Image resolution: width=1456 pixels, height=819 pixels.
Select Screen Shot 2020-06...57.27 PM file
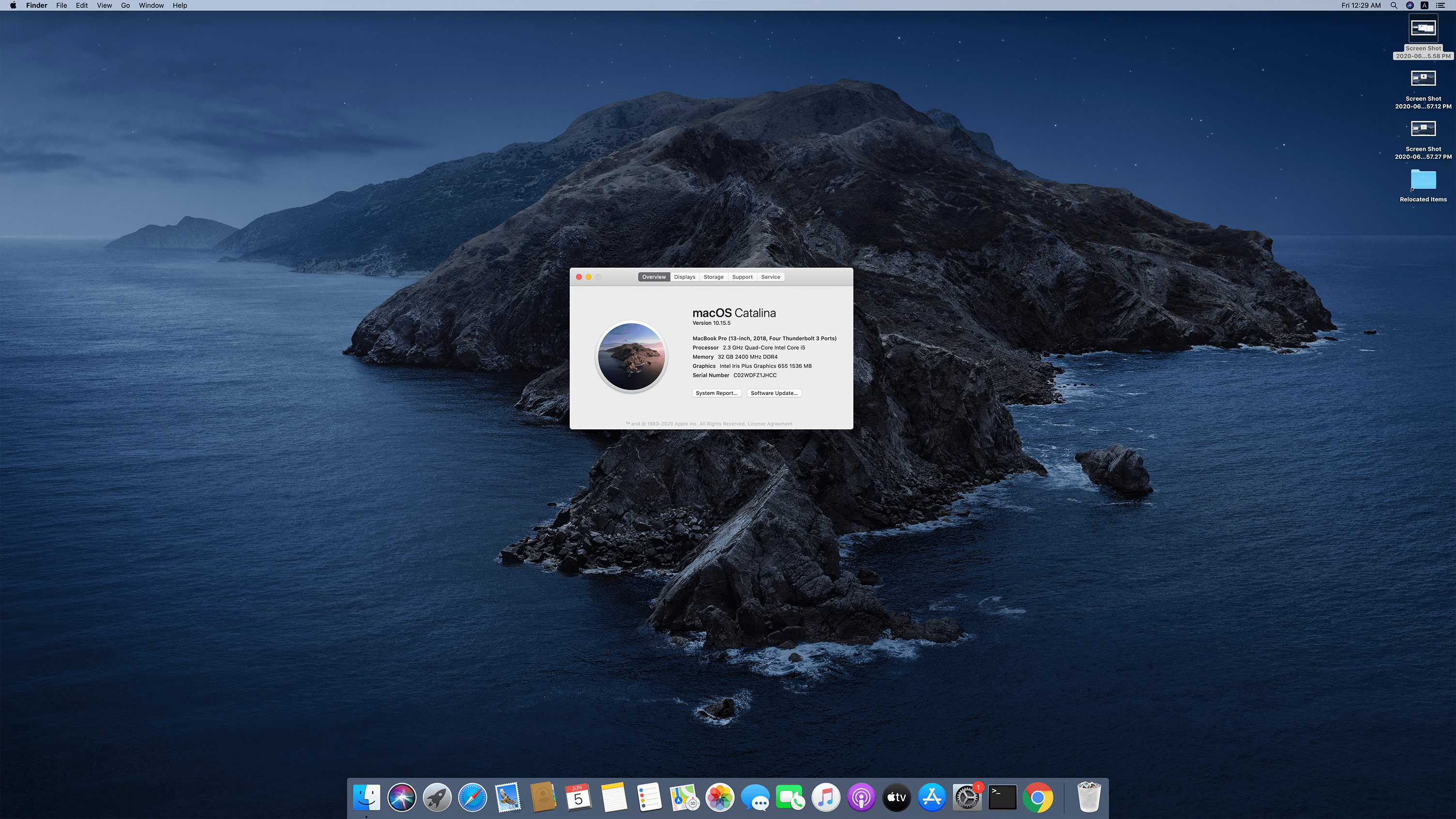1423,139
